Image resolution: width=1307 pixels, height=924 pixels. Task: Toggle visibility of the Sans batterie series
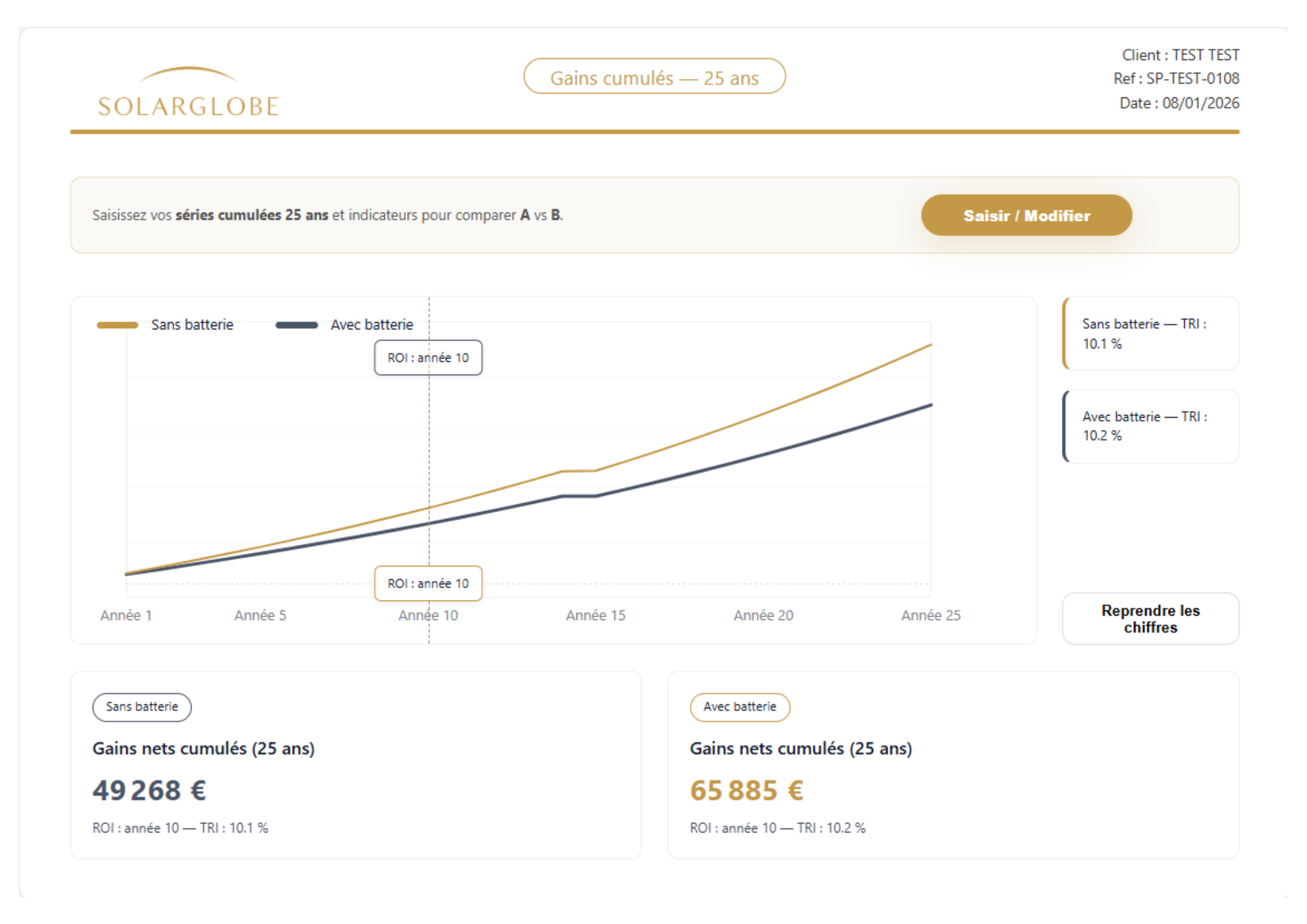[193, 324]
